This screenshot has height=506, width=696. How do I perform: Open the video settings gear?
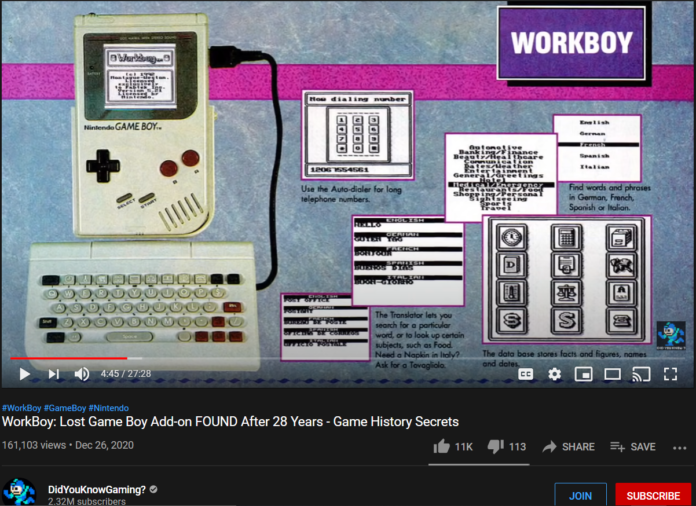(x=554, y=374)
